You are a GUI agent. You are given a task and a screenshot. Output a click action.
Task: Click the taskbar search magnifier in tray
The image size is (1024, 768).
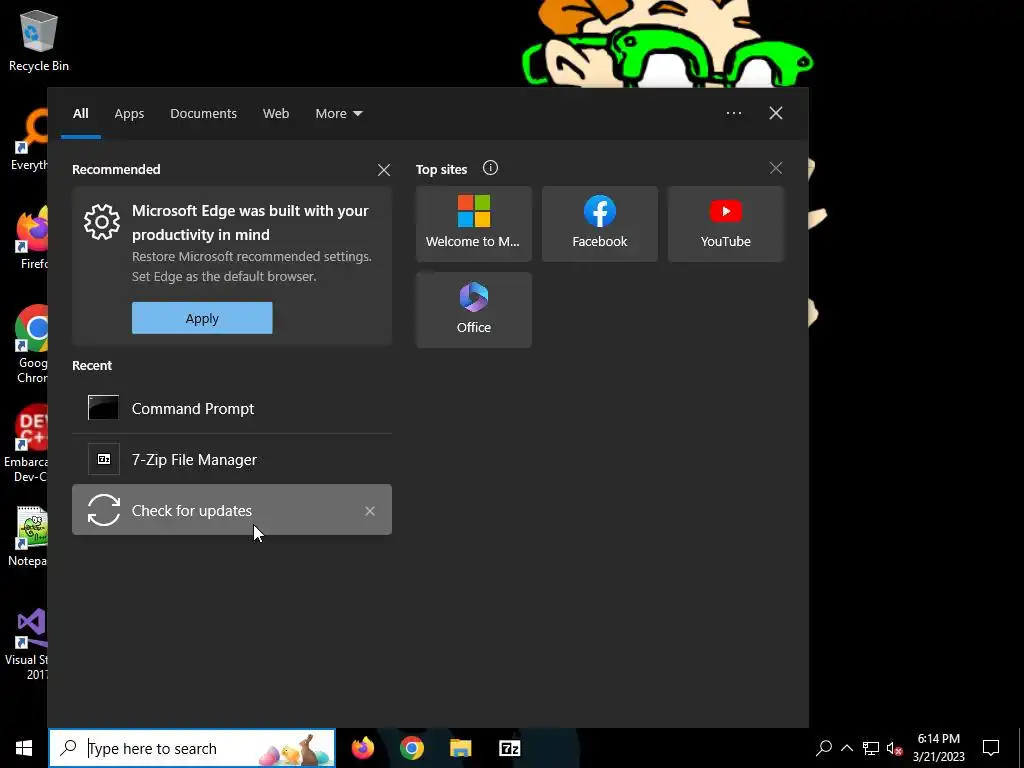[824, 748]
